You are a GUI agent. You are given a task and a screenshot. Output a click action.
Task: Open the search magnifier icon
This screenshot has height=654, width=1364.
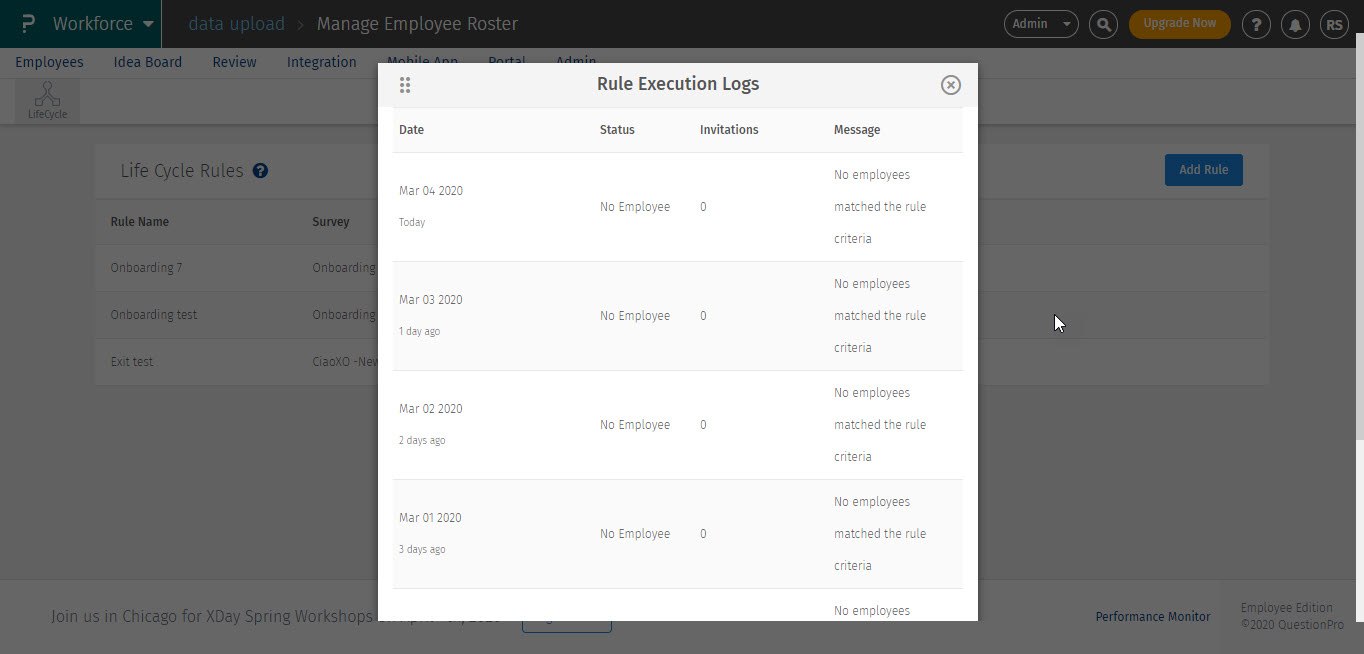pos(1103,24)
